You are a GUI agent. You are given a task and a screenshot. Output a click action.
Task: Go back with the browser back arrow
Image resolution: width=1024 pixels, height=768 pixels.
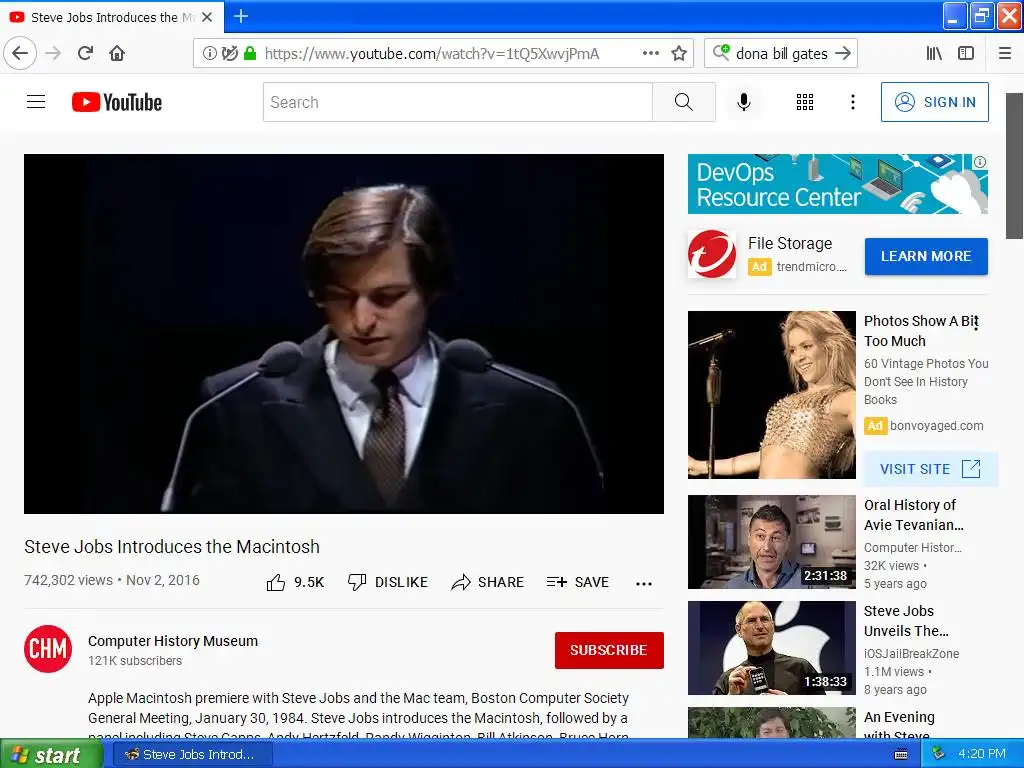point(20,54)
